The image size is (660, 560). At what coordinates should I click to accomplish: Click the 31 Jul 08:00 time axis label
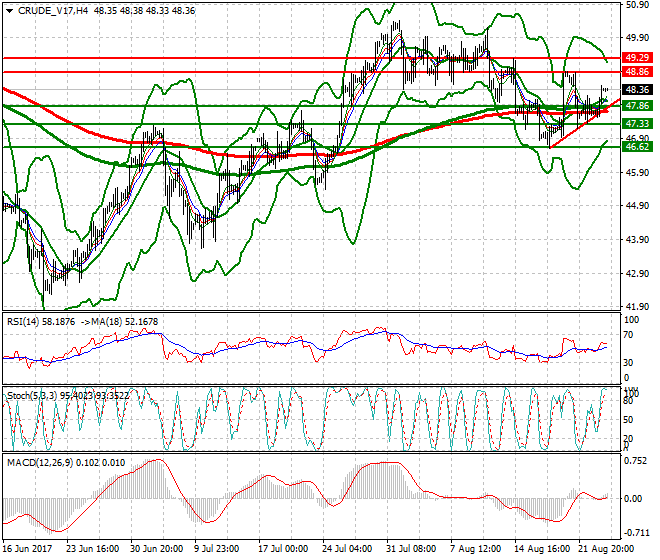coord(411,549)
